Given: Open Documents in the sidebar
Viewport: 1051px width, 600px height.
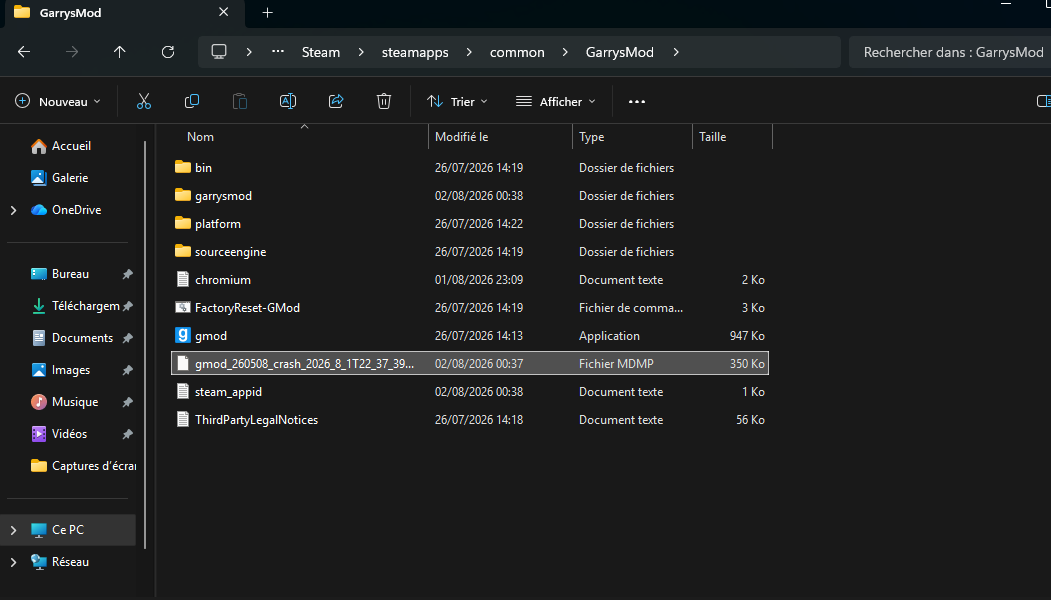Looking at the screenshot, I should 72,338.
